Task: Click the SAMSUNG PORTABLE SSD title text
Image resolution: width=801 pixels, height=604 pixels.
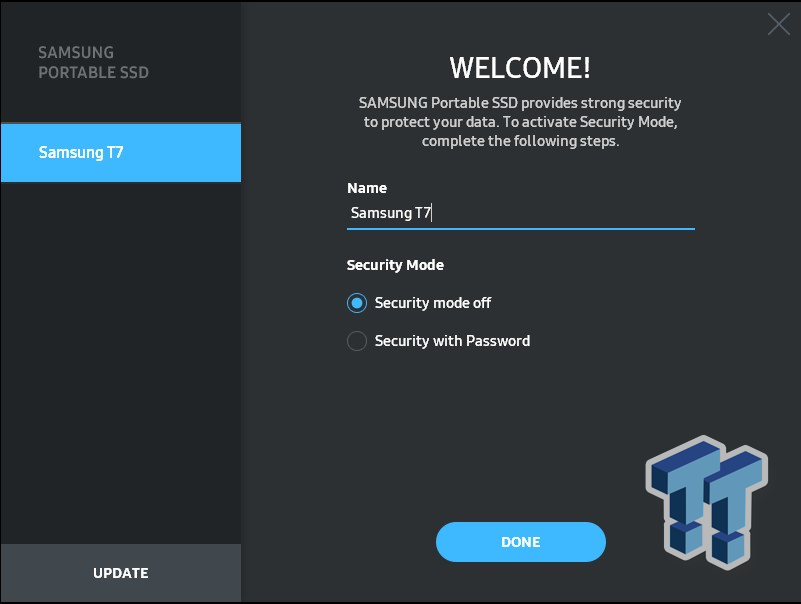Action: pyautogui.click(x=93, y=62)
